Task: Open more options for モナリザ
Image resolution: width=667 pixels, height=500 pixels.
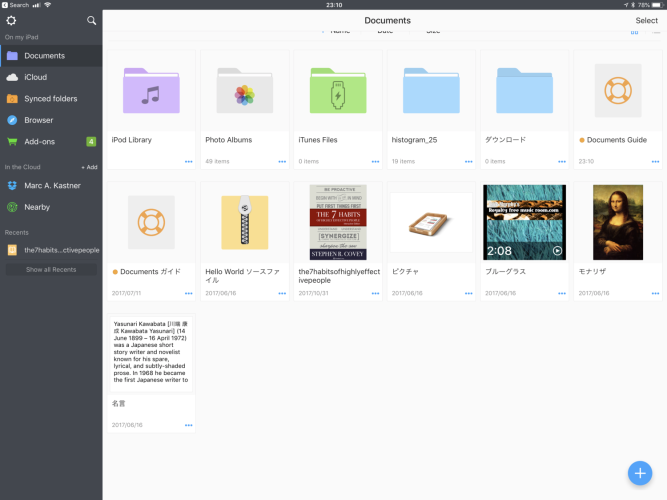Action: pos(654,293)
